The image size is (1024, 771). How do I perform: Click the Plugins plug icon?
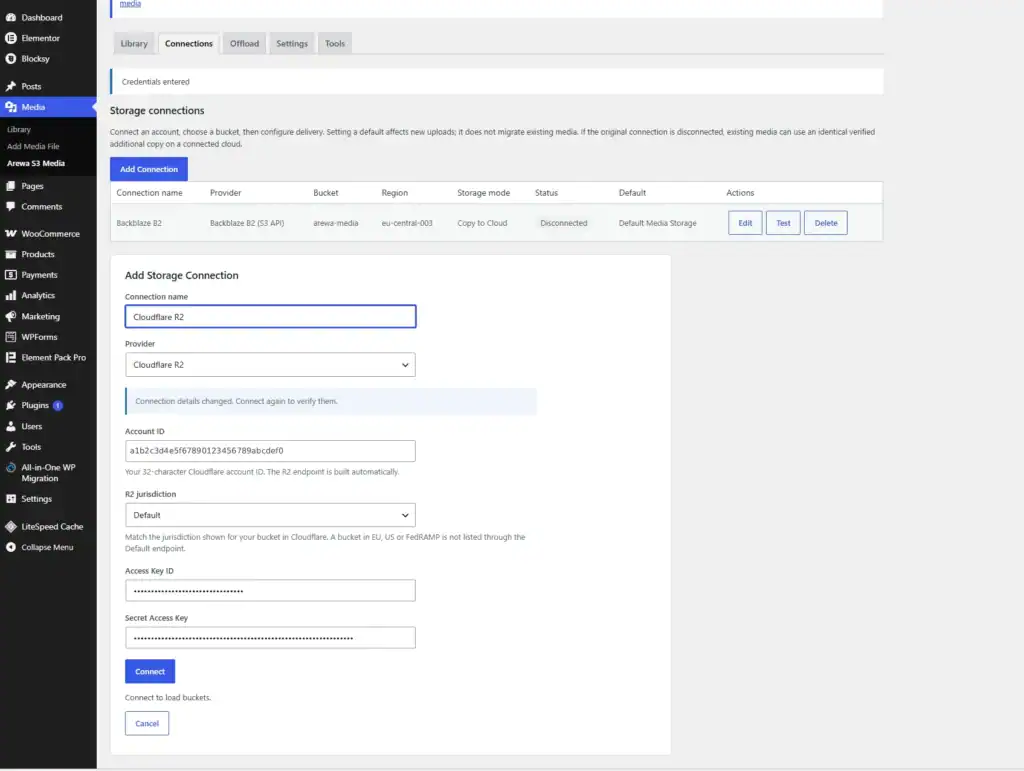[x=10, y=405]
